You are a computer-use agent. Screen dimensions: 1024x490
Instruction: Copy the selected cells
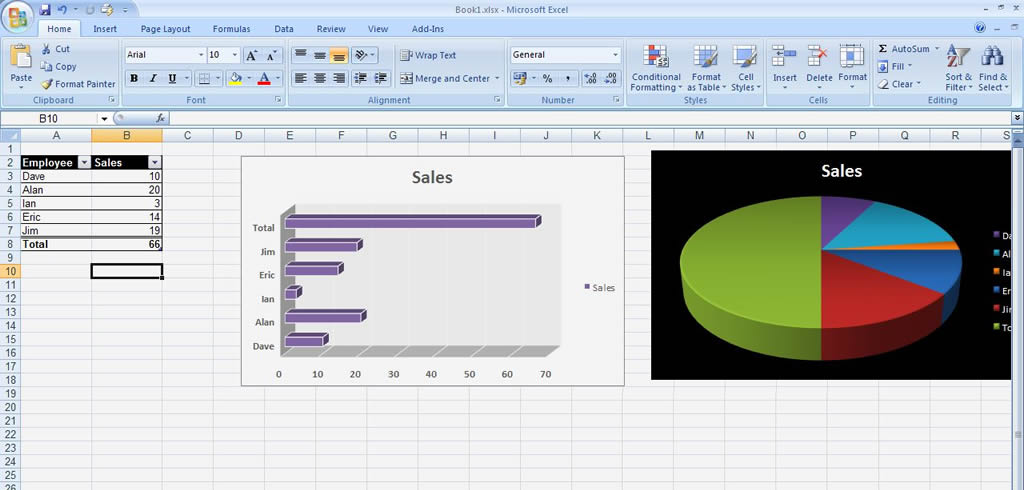click(x=46, y=66)
